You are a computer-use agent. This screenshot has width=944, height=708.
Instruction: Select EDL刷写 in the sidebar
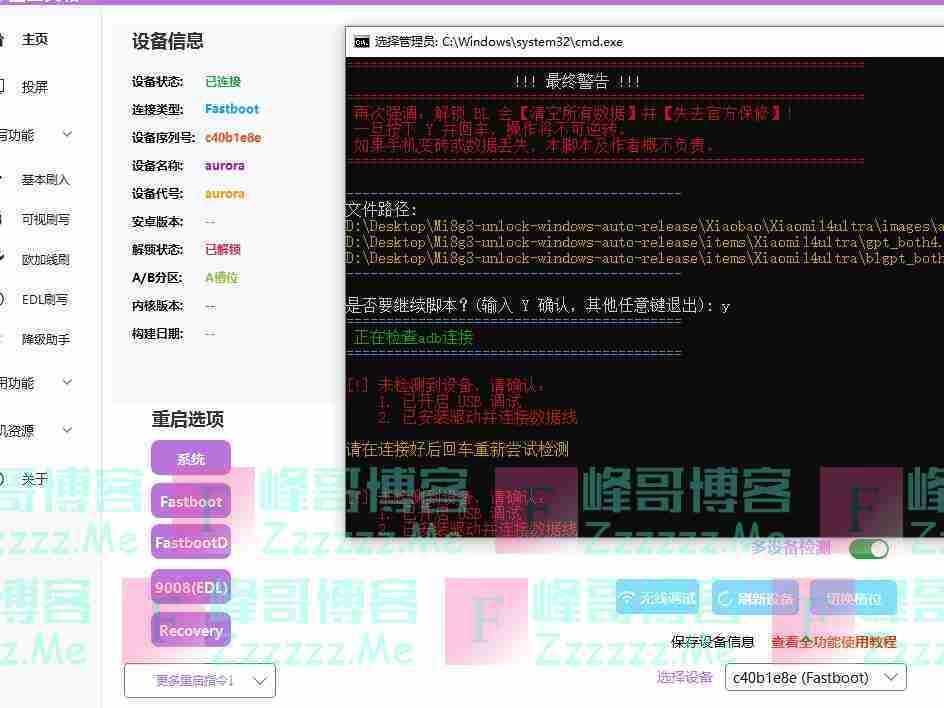pos(45,299)
